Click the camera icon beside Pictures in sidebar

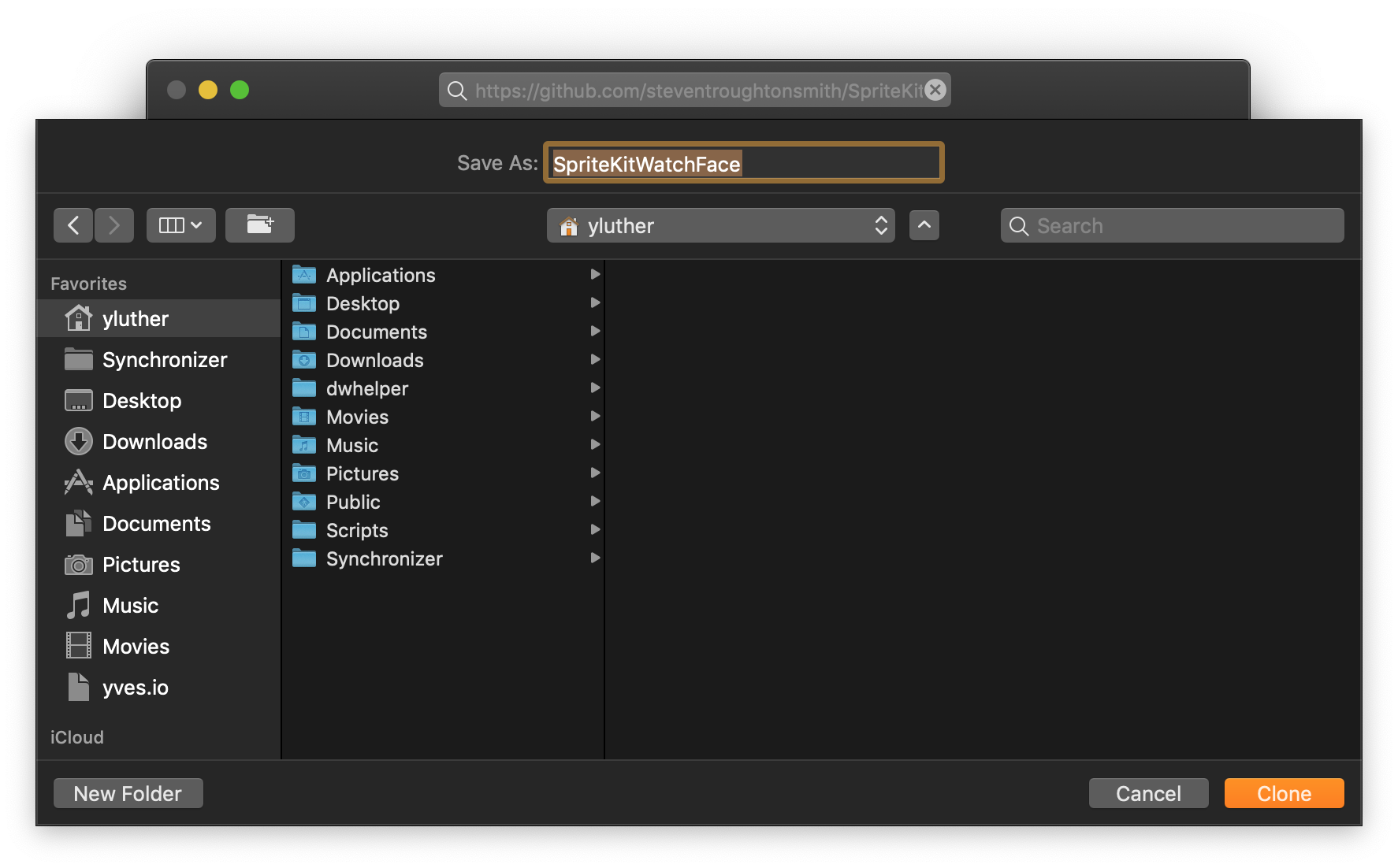coord(78,565)
